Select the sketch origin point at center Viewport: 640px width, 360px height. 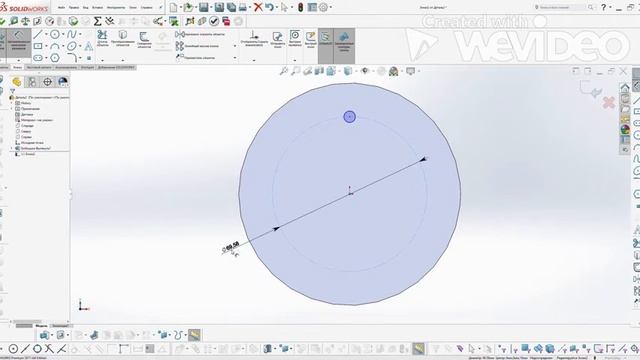point(350,193)
